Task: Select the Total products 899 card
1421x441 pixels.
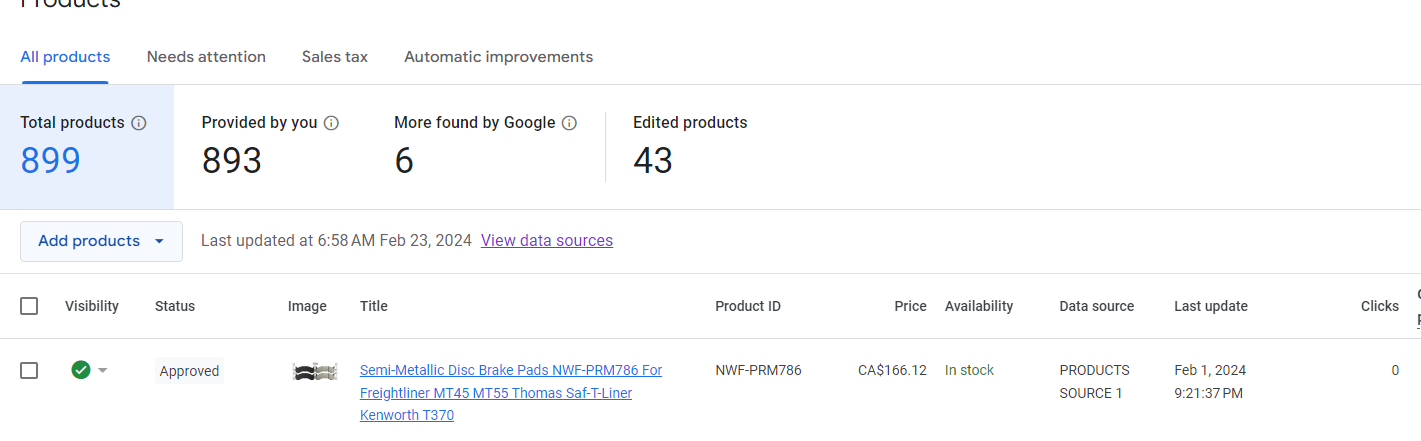Action: (x=87, y=147)
